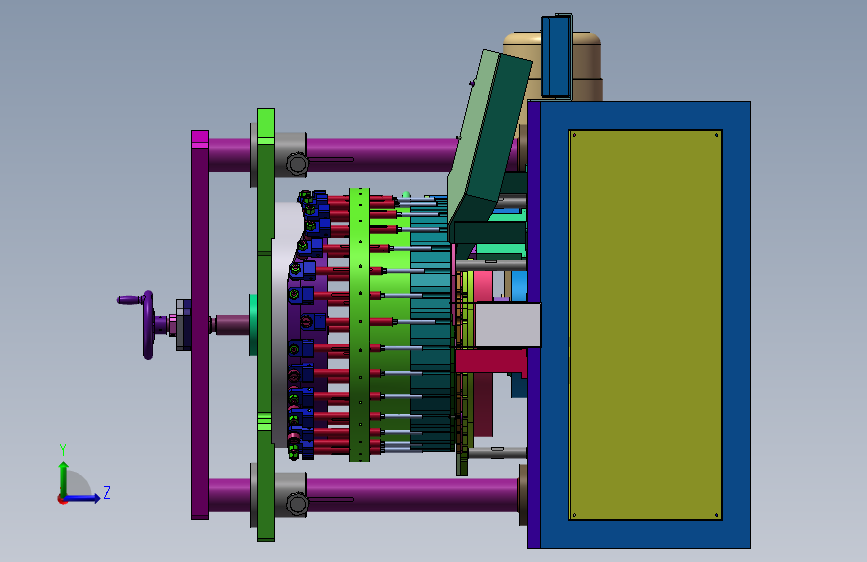
Task: Select the bright green perforated ring
Action: coord(359,325)
